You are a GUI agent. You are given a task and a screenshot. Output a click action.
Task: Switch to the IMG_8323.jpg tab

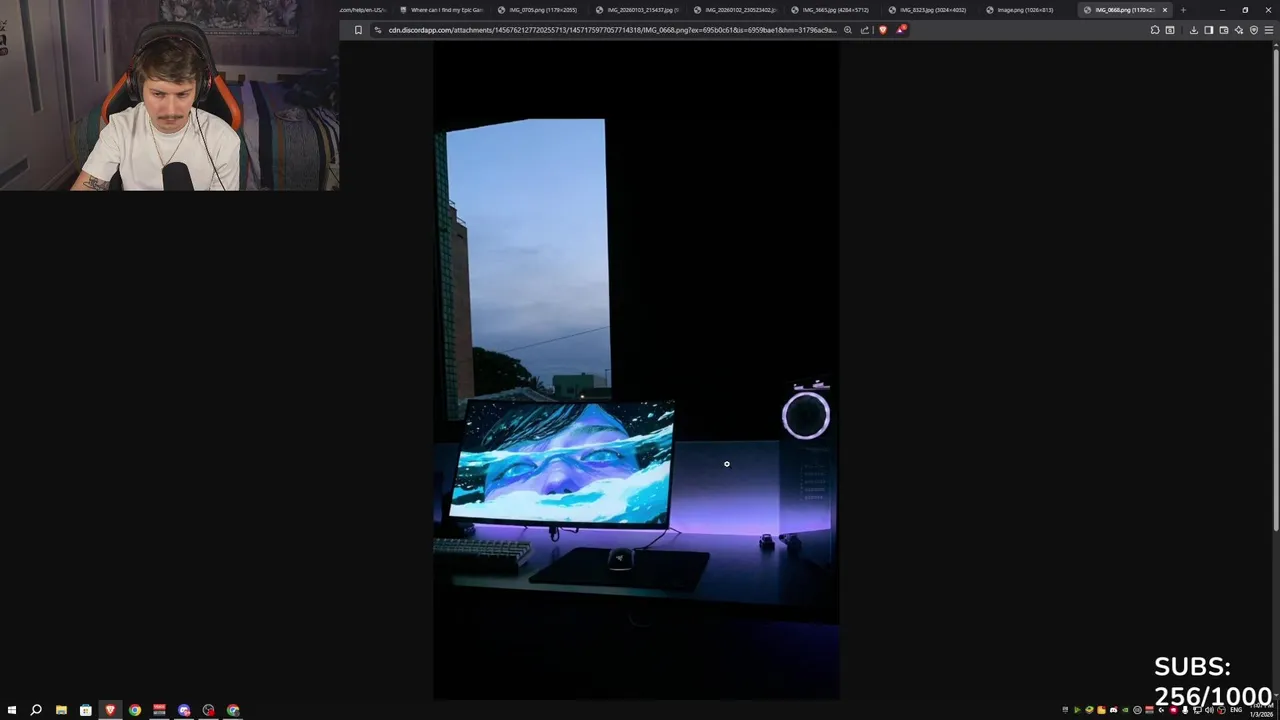click(931, 10)
